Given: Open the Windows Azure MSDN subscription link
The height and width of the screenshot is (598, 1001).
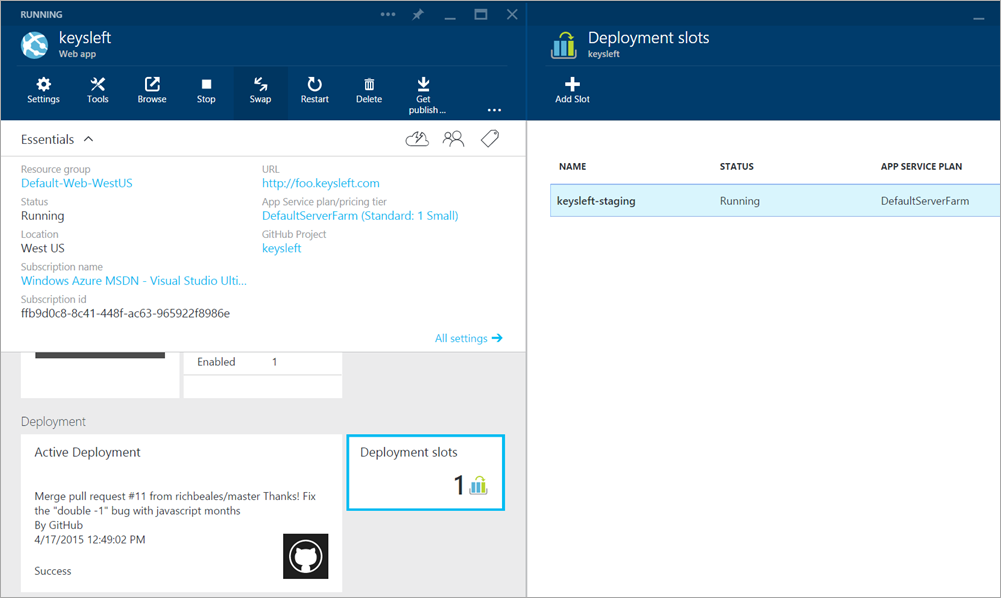Looking at the screenshot, I should click(x=133, y=281).
